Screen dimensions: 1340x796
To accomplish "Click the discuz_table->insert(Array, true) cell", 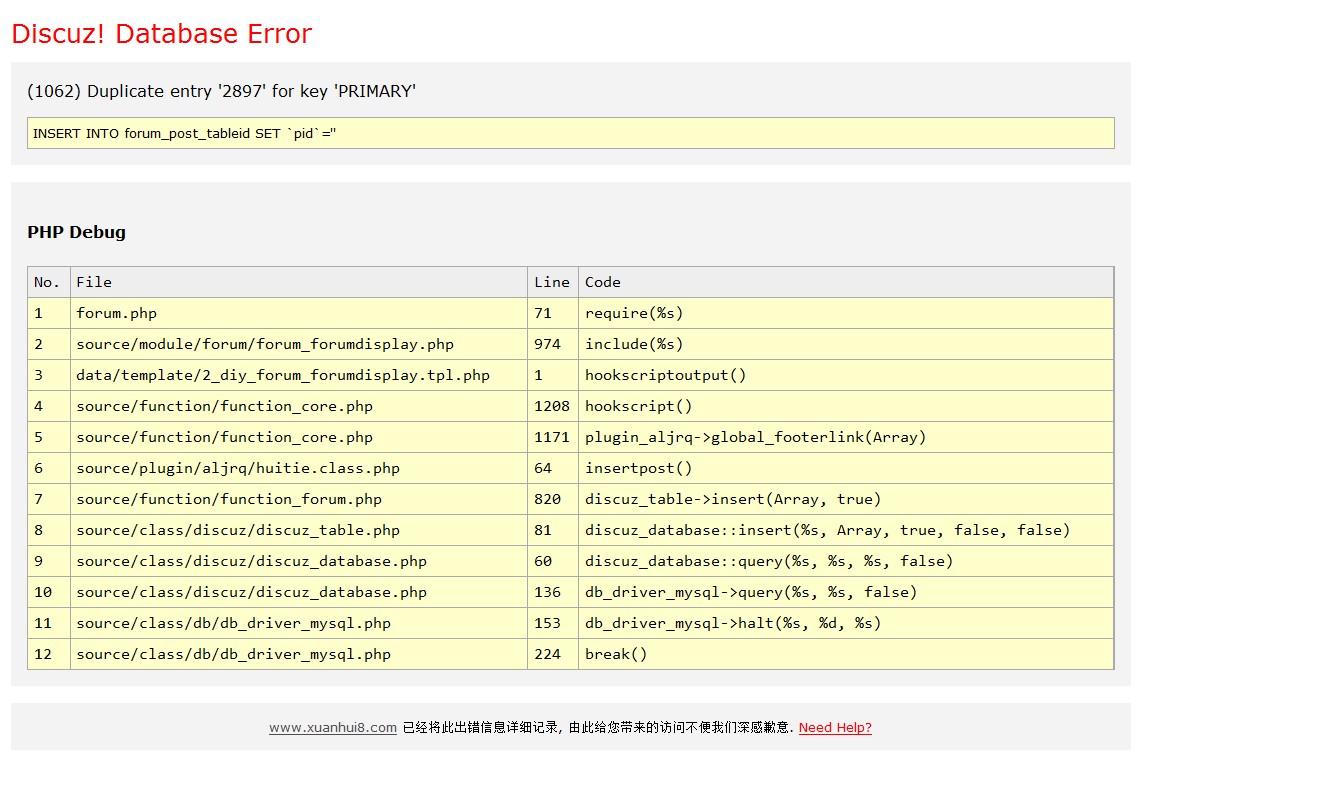I will tap(846, 499).
